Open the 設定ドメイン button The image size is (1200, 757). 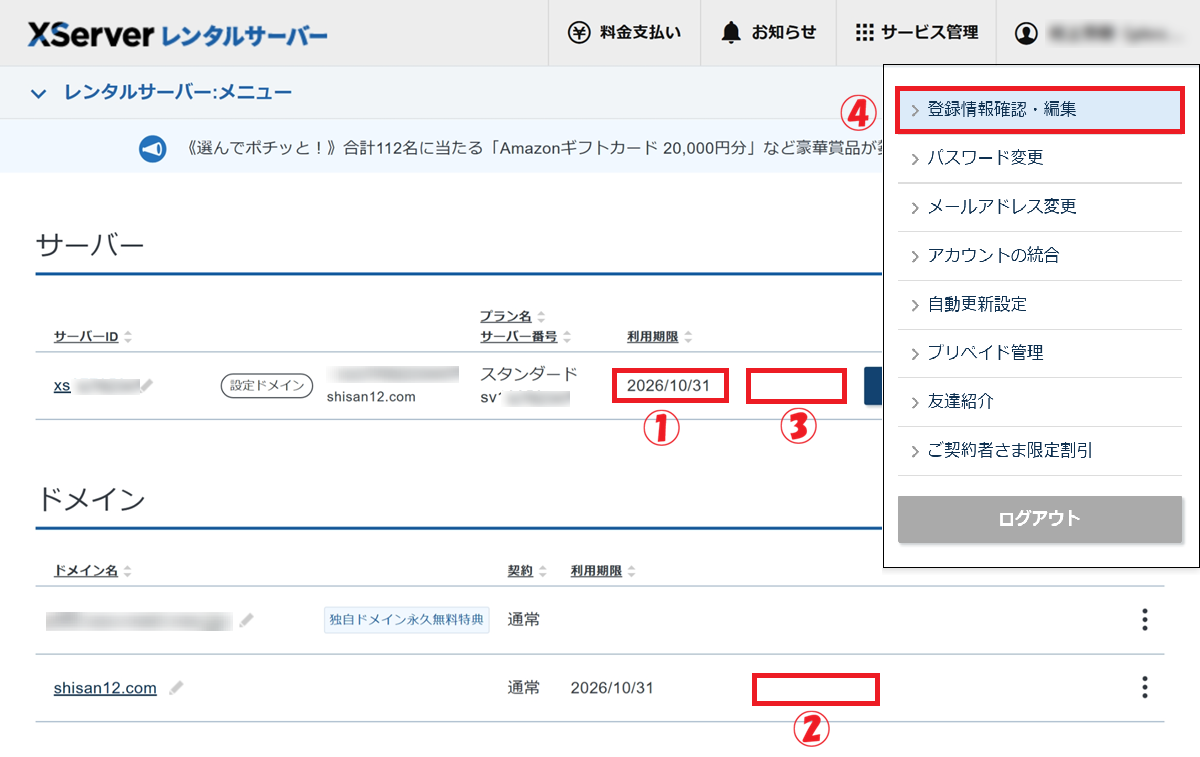click(x=266, y=385)
